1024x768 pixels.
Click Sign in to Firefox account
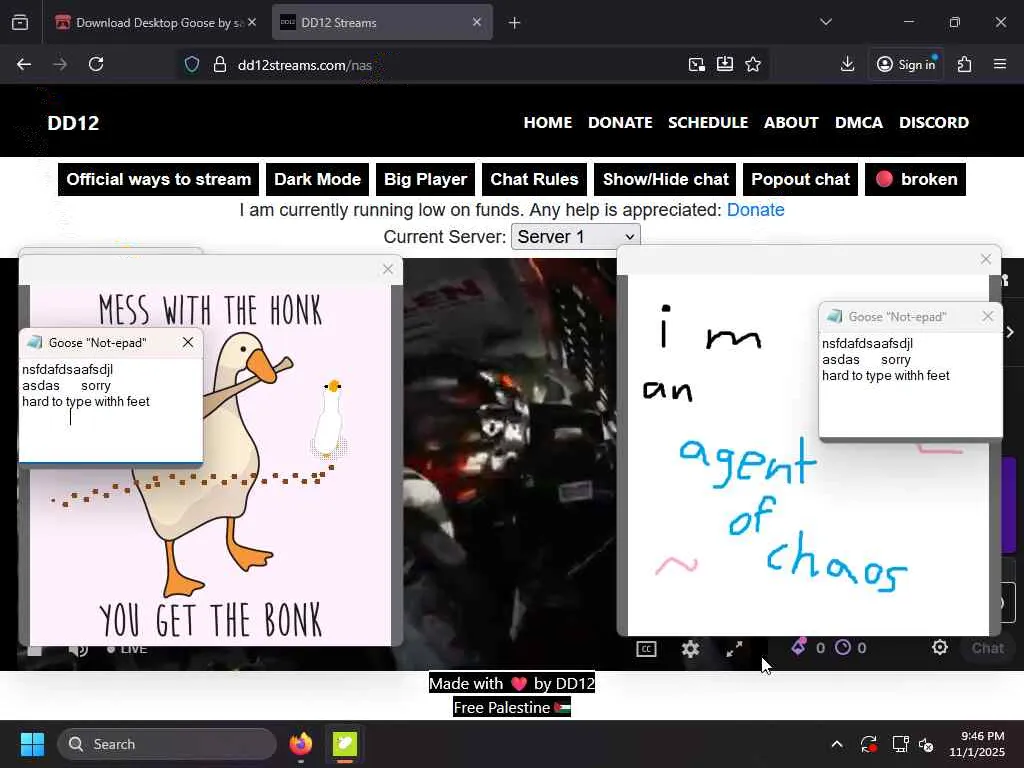(906, 64)
